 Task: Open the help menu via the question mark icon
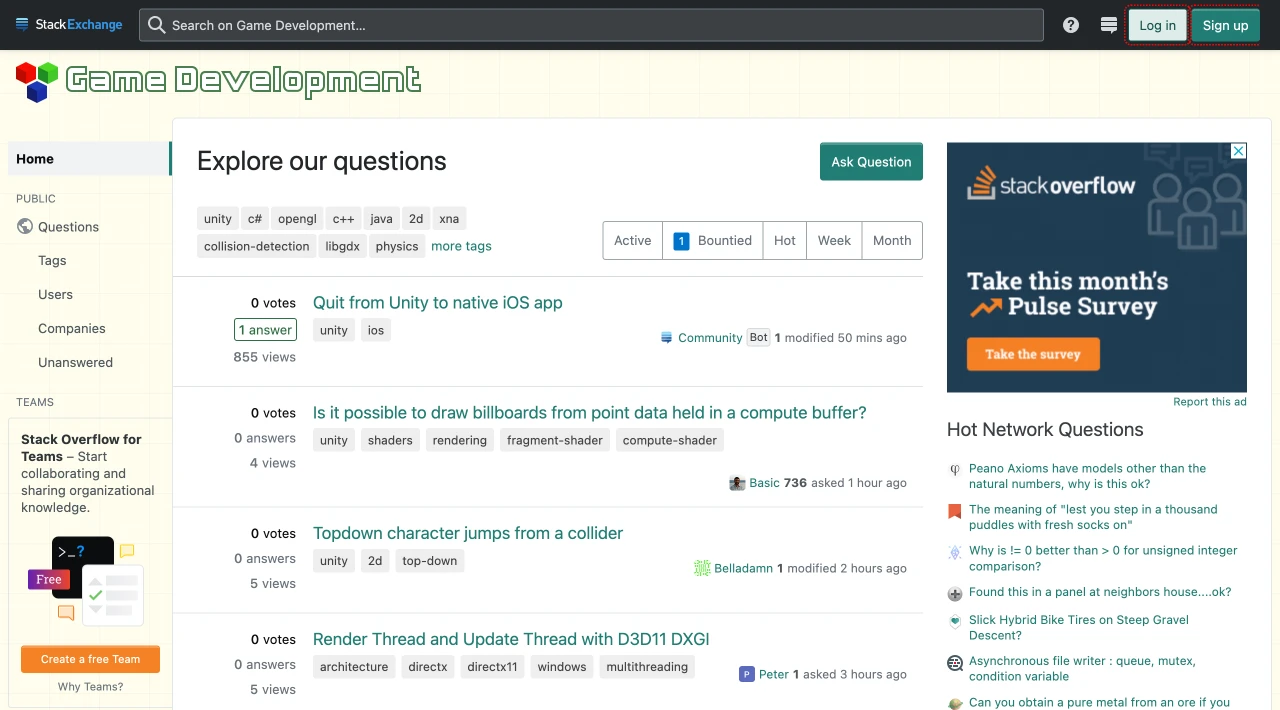coord(1070,25)
